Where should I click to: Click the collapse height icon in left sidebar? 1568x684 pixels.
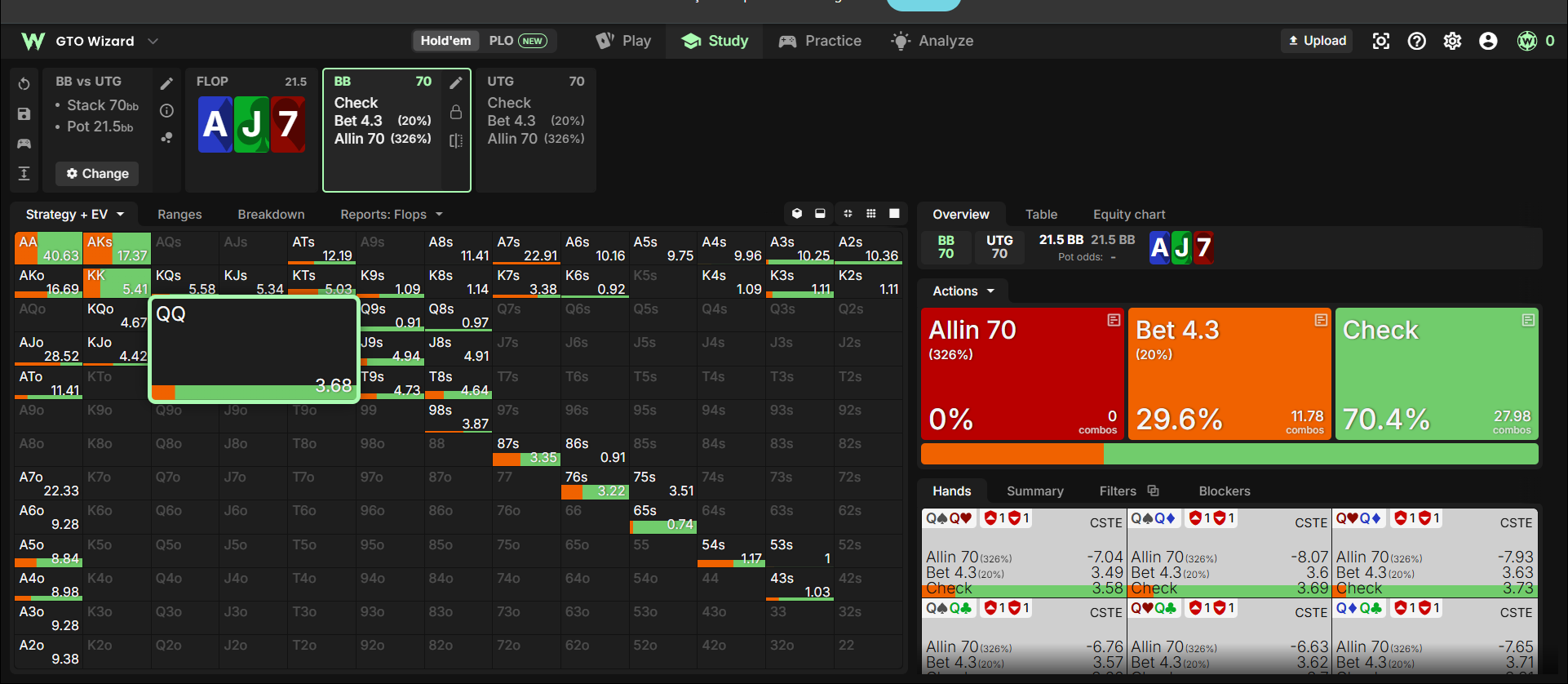(24, 173)
